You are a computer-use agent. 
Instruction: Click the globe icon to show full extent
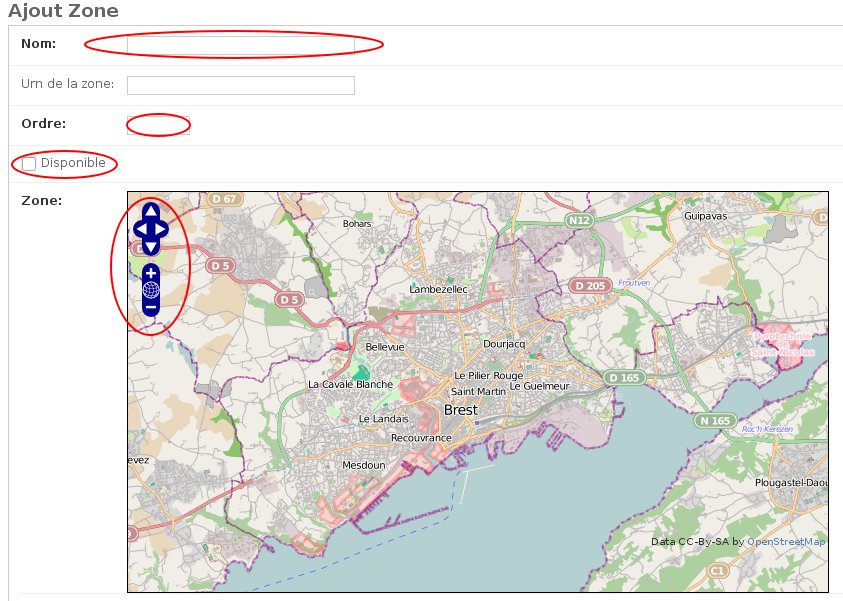(x=151, y=290)
